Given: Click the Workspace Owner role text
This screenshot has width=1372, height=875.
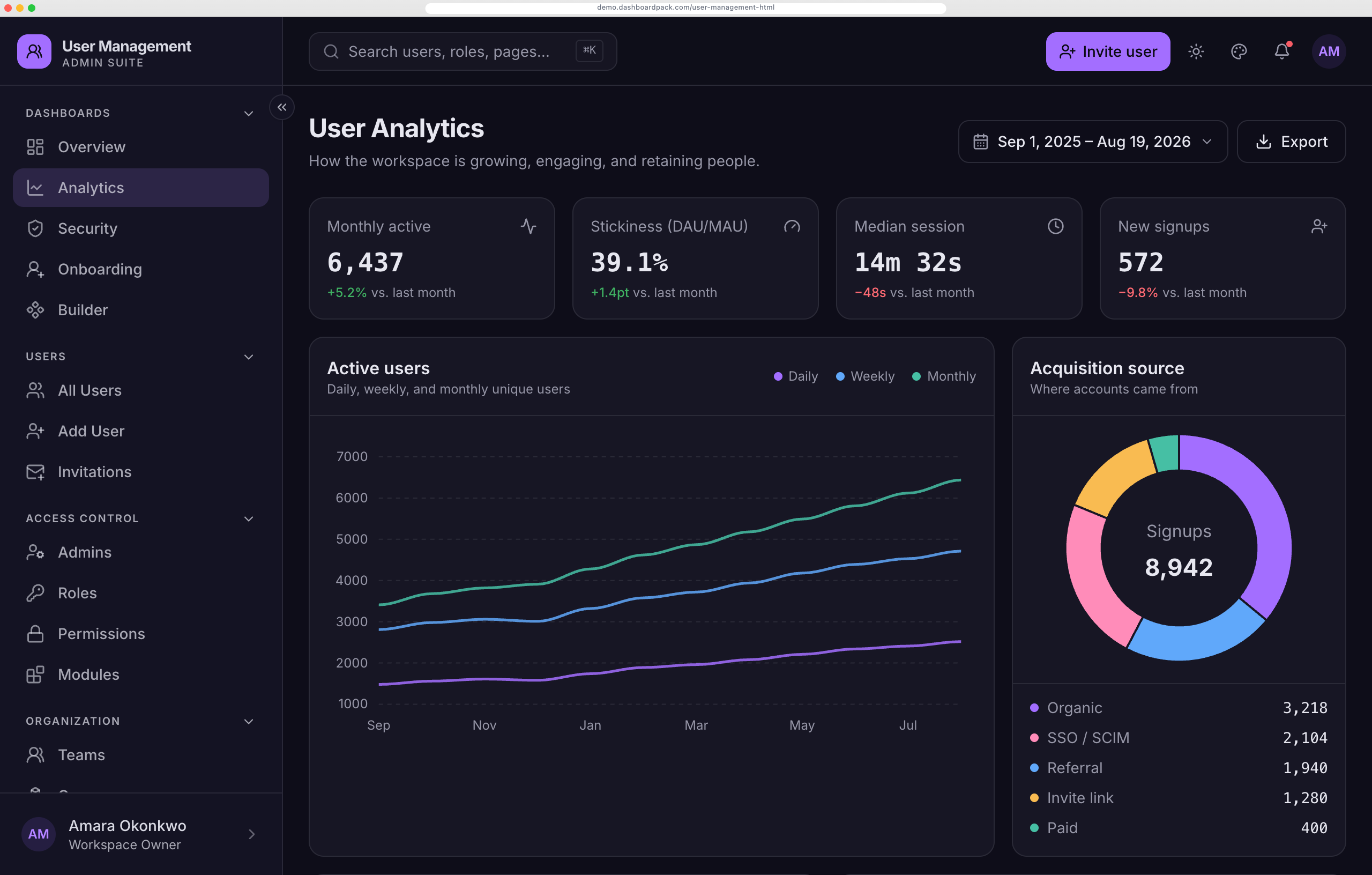Looking at the screenshot, I should pos(125,845).
